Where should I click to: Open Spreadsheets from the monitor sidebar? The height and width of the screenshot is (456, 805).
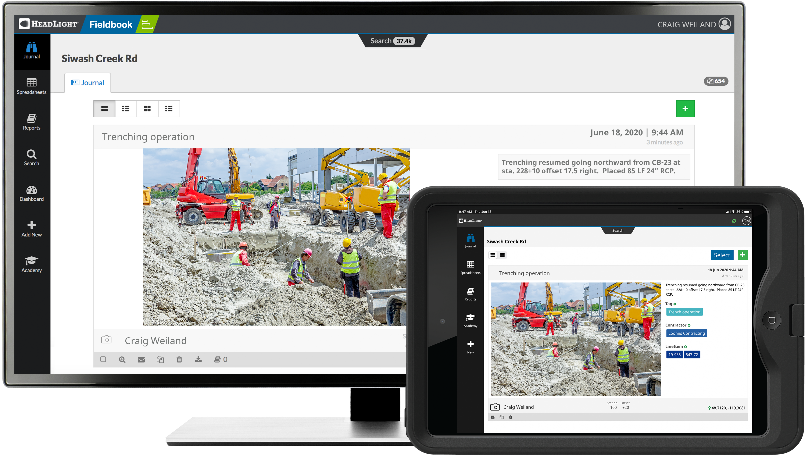pyautogui.click(x=32, y=86)
